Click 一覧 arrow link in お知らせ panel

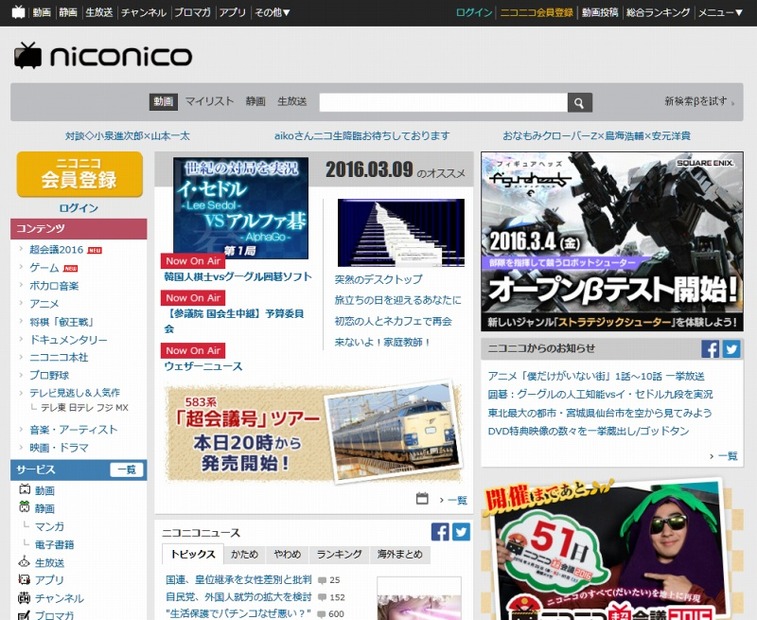click(724, 456)
